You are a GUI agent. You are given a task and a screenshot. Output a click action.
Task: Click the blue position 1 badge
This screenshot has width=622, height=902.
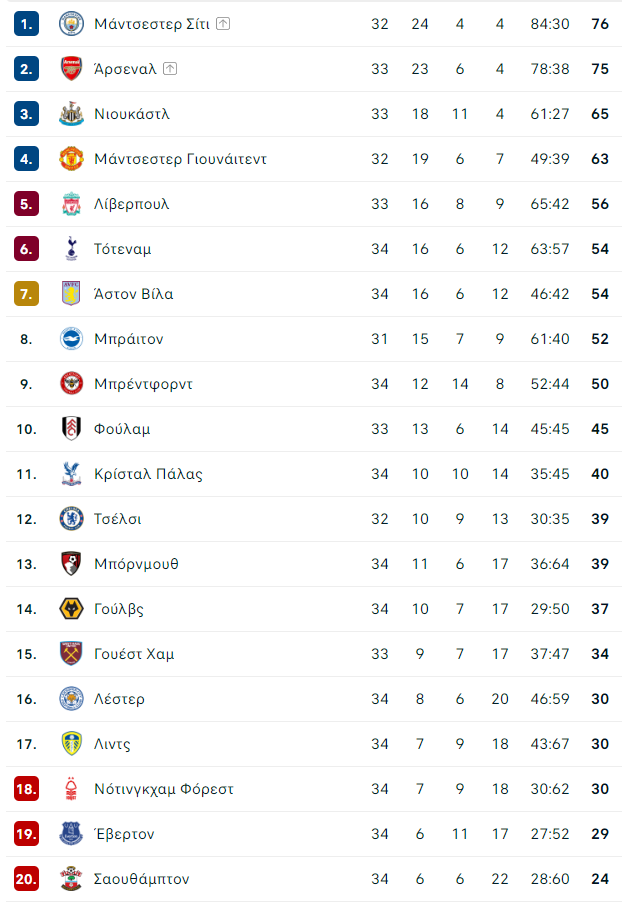[x=26, y=24]
